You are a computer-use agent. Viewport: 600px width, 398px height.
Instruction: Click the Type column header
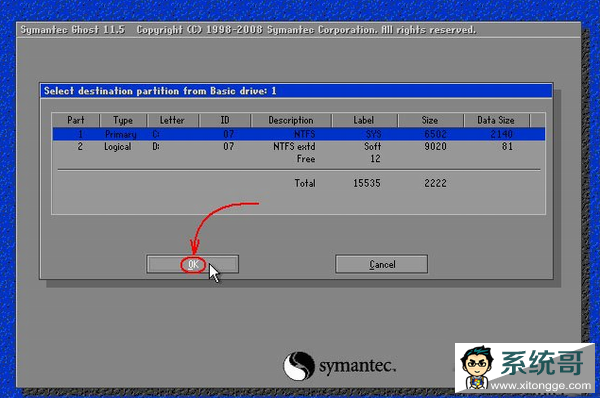(123, 120)
